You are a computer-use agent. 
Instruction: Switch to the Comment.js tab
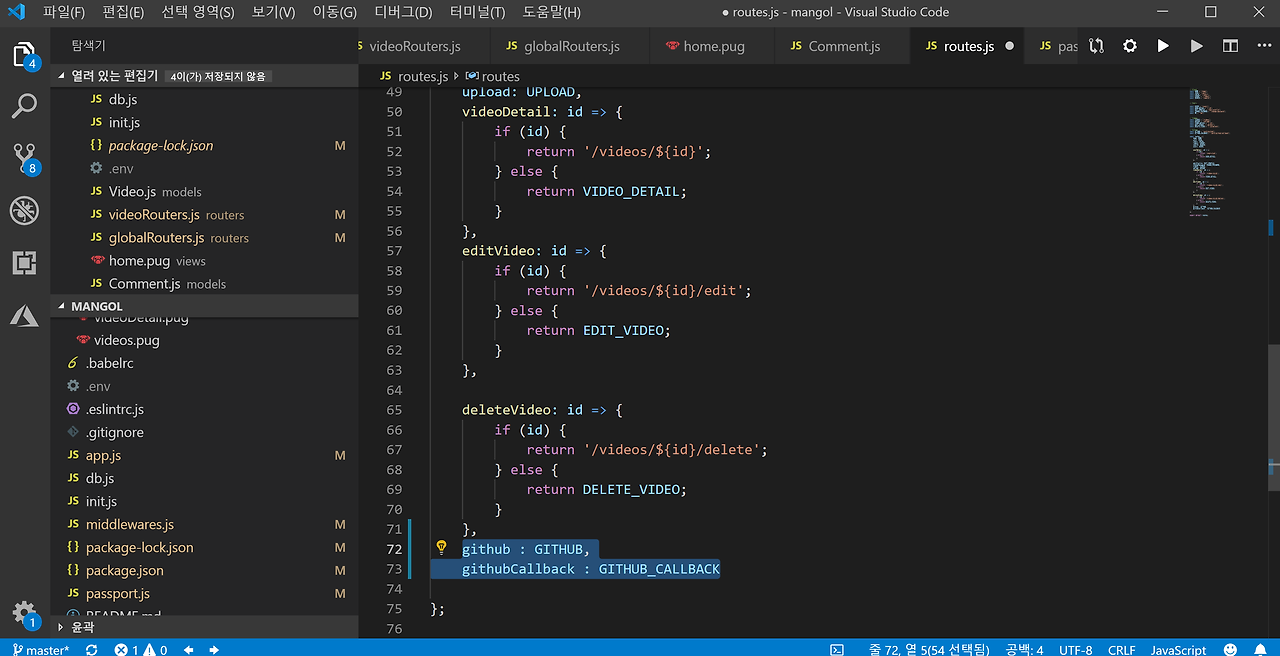[842, 46]
